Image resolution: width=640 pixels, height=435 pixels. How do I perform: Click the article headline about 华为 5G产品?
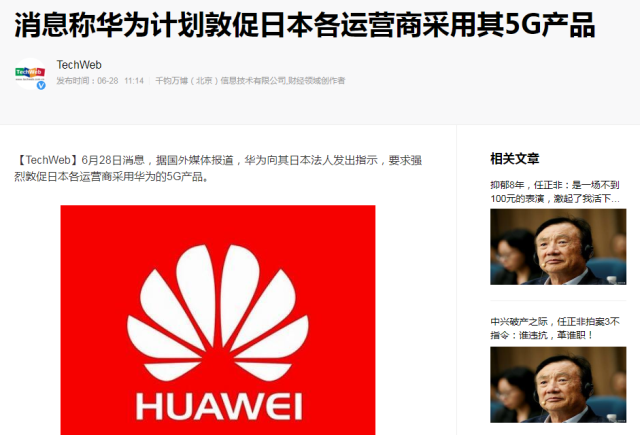pos(304,25)
